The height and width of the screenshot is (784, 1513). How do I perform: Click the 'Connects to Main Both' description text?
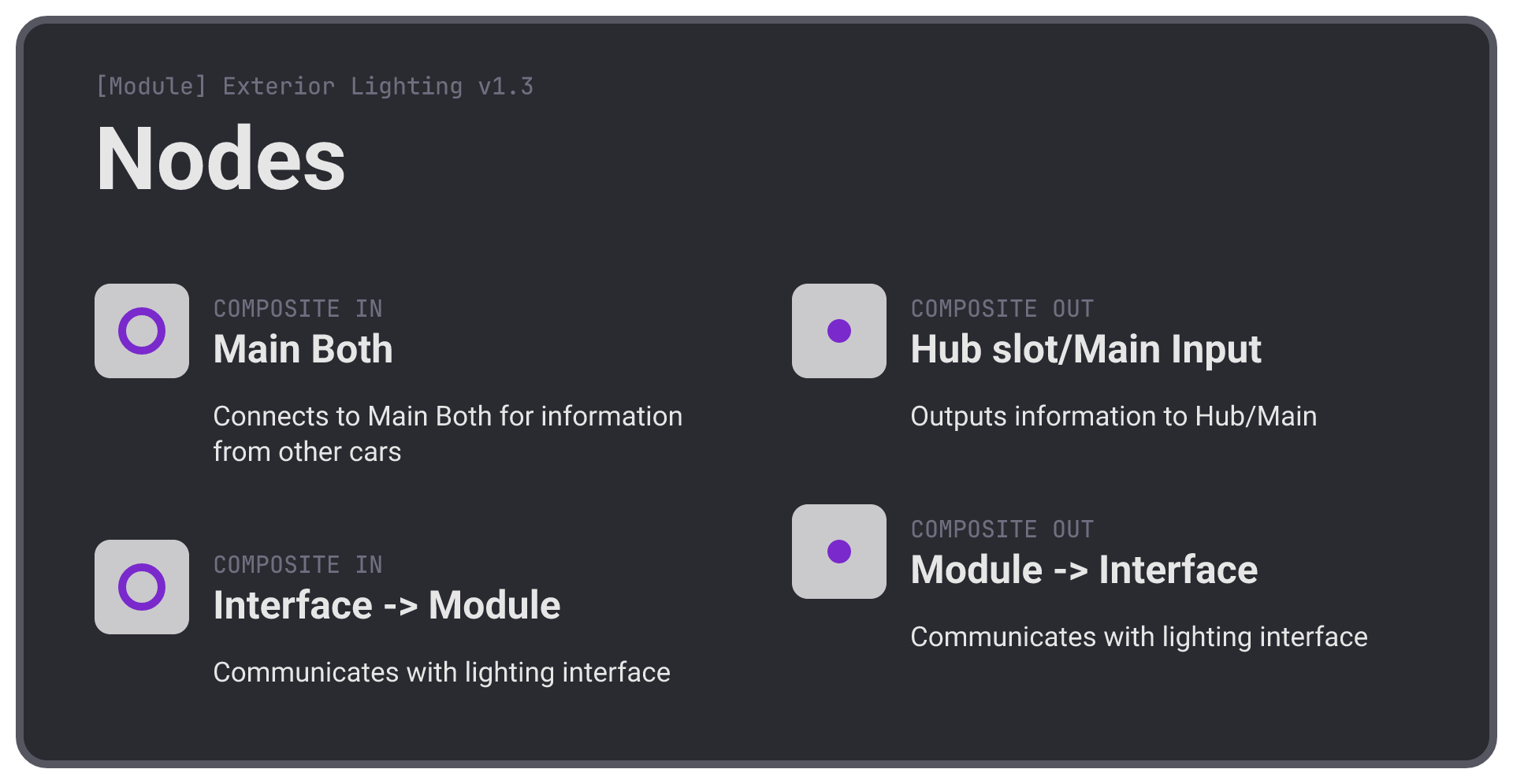click(x=448, y=433)
